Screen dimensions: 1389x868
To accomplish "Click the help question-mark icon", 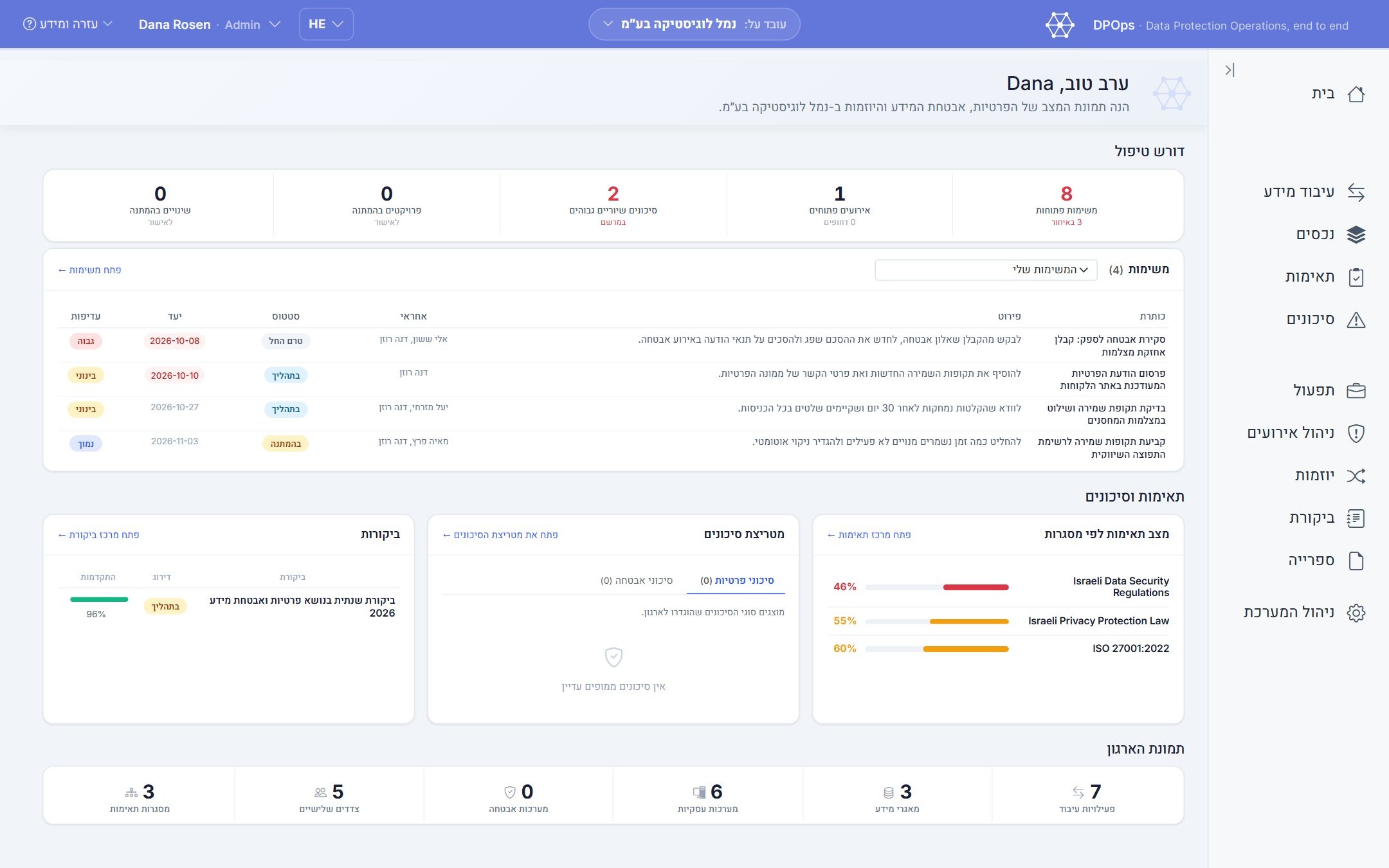I will point(30,24).
